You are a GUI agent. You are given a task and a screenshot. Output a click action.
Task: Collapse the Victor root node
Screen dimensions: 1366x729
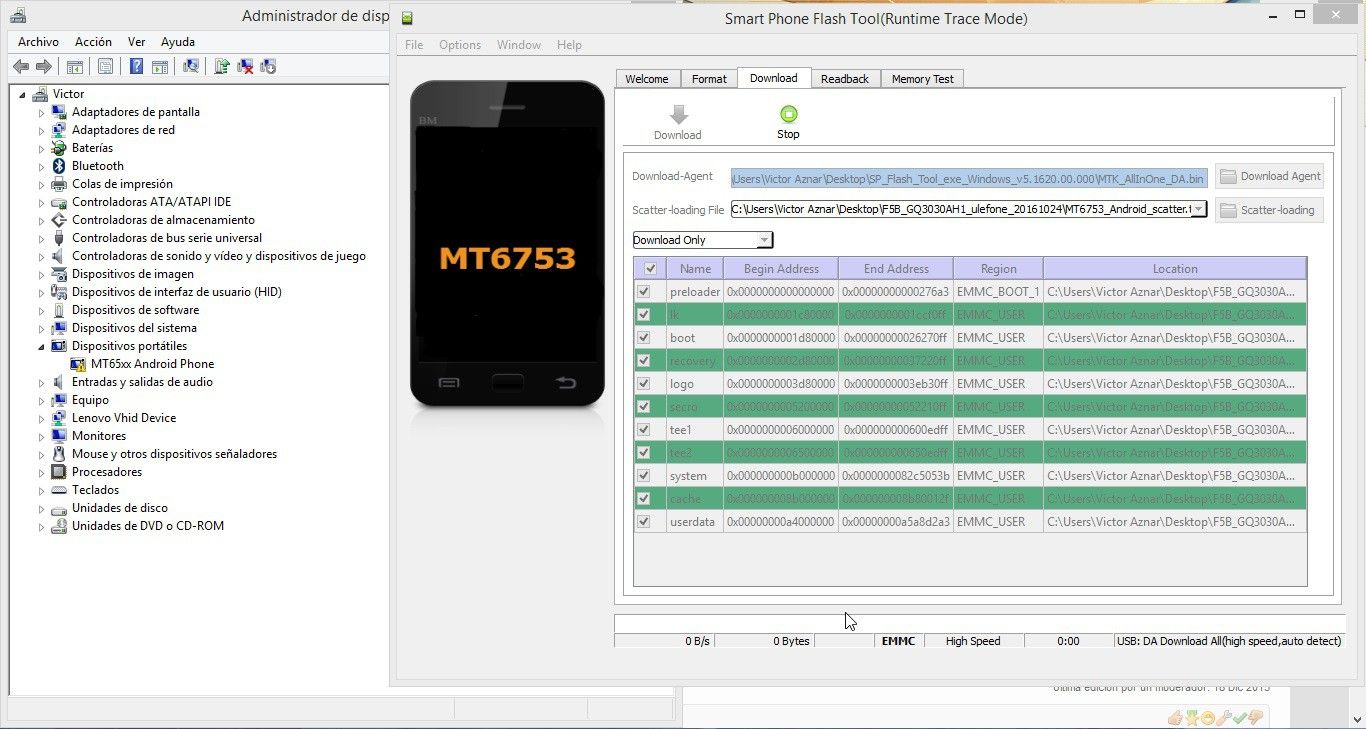point(23,94)
